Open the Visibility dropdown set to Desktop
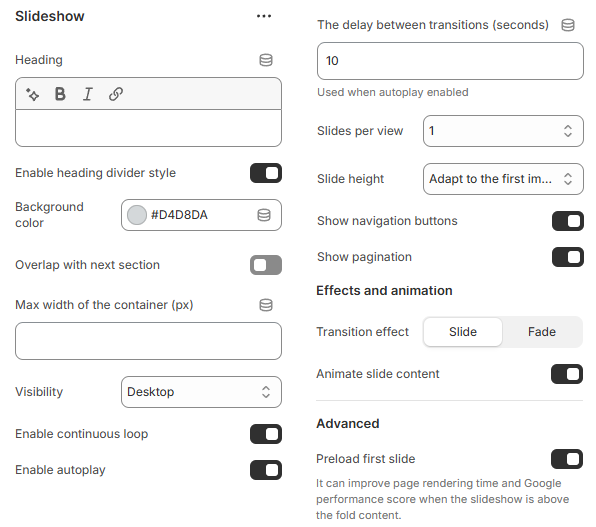This screenshot has height=527, width=596. click(201, 392)
